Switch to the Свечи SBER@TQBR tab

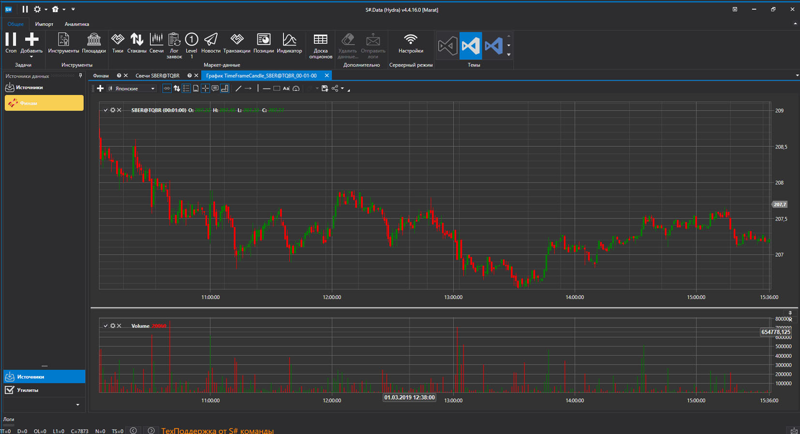[158, 75]
